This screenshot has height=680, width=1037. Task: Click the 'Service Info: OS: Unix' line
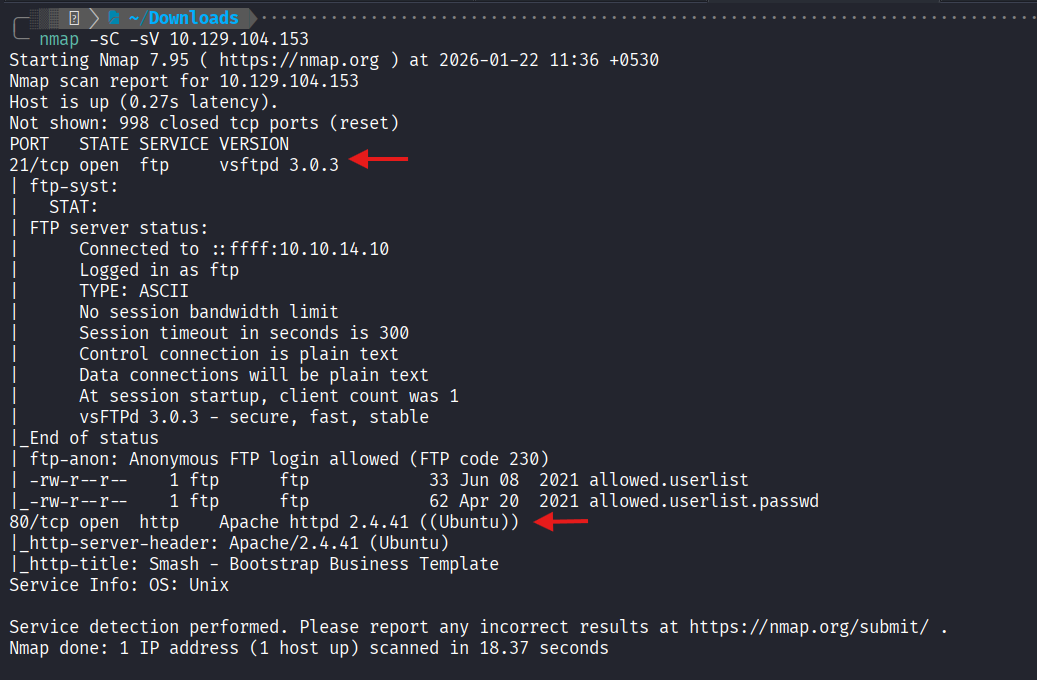tap(119, 585)
